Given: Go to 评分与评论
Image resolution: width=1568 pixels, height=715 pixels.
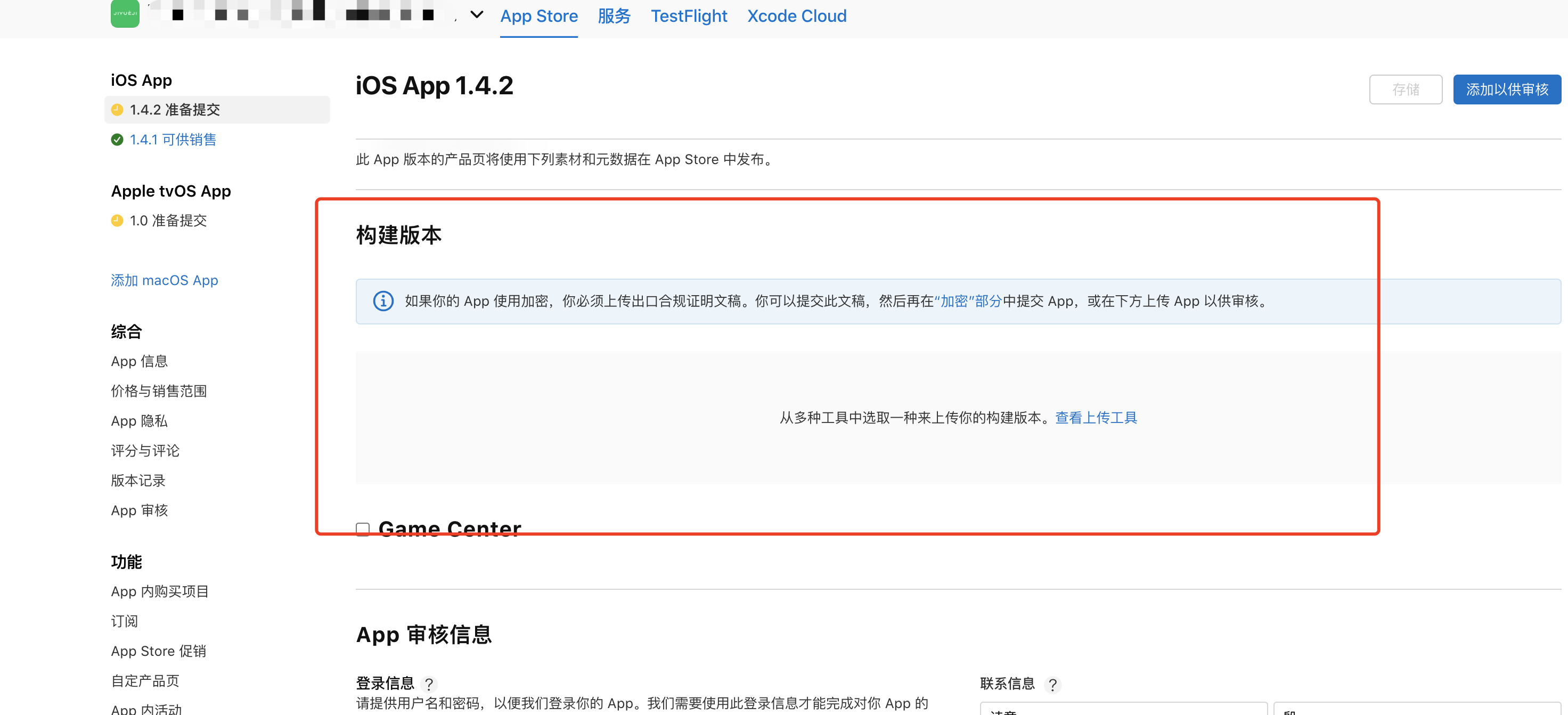Looking at the screenshot, I should point(145,451).
